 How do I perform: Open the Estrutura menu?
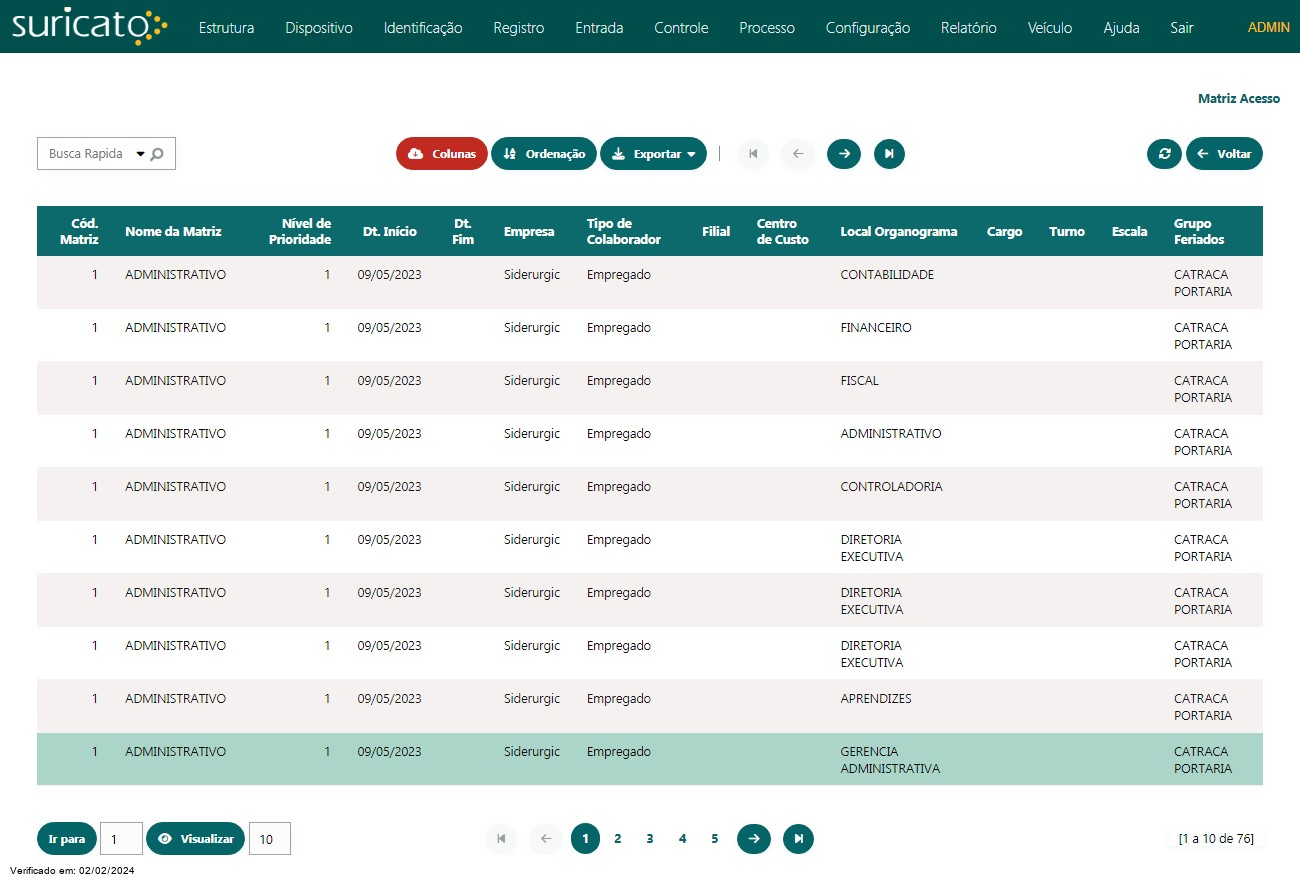pos(226,28)
